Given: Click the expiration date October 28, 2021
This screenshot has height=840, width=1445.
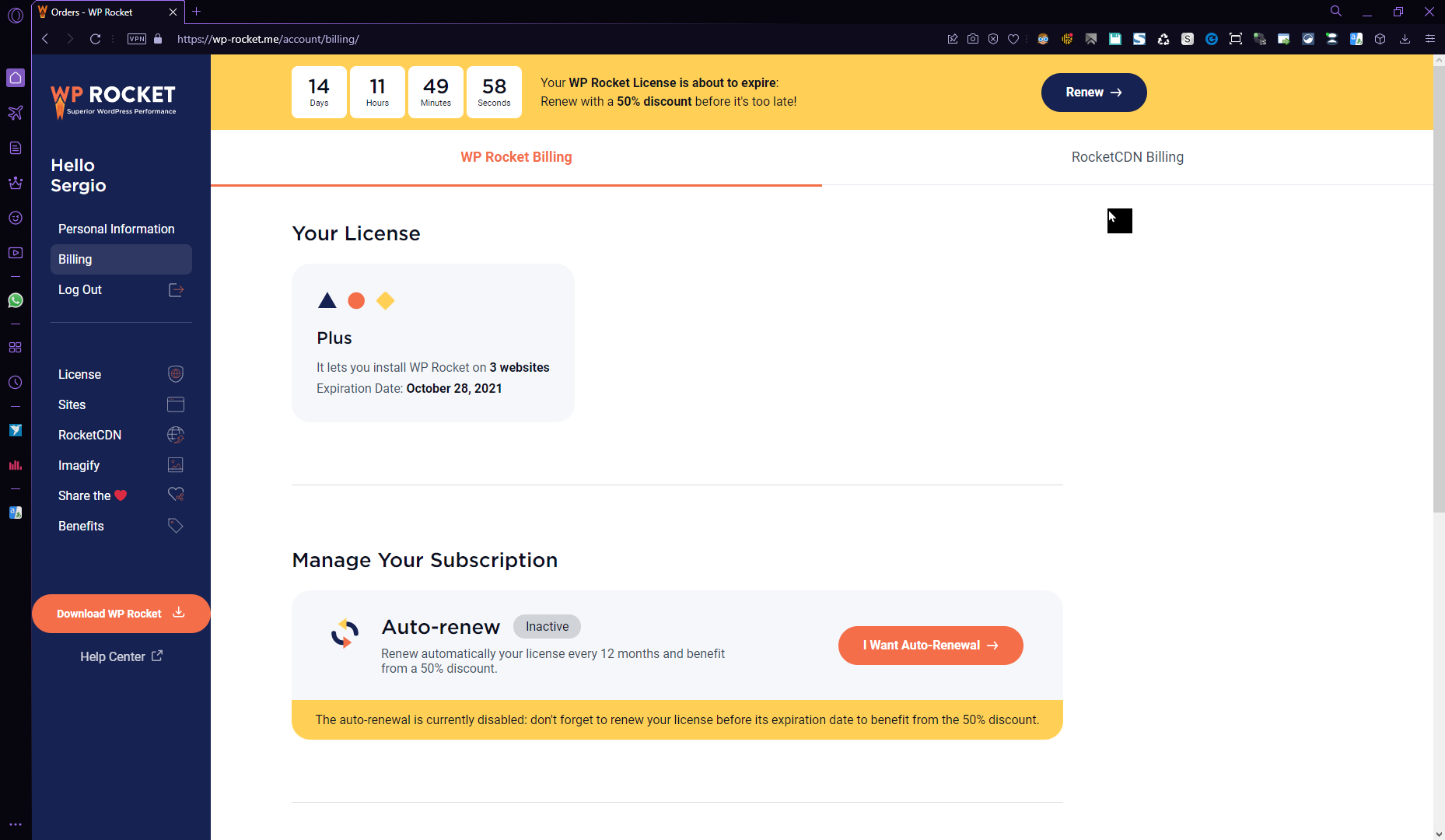Looking at the screenshot, I should pos(454,389).
